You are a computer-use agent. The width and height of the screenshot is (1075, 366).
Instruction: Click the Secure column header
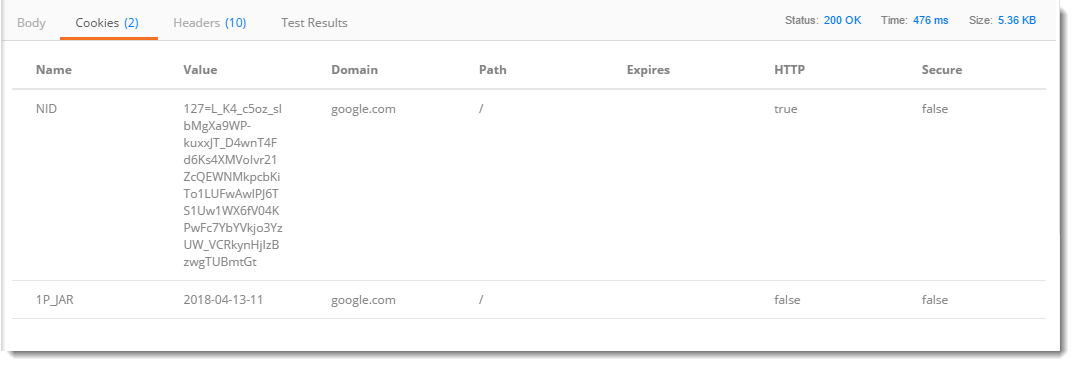942,70
